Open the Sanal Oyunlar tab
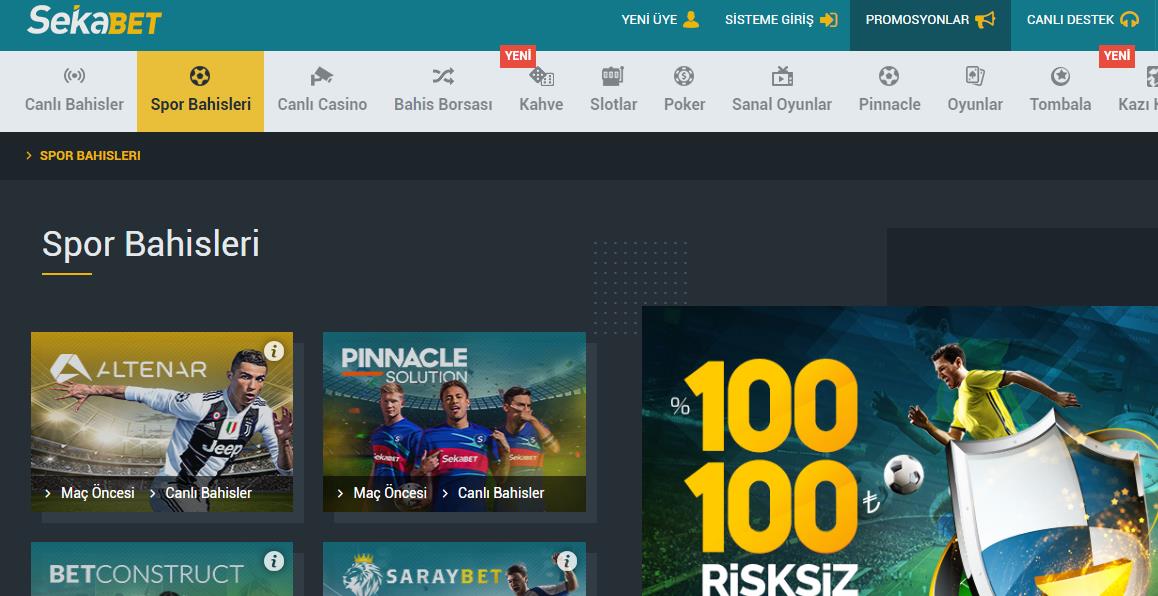This screenshot has width=1158, height=596. (x=782, y=92)
